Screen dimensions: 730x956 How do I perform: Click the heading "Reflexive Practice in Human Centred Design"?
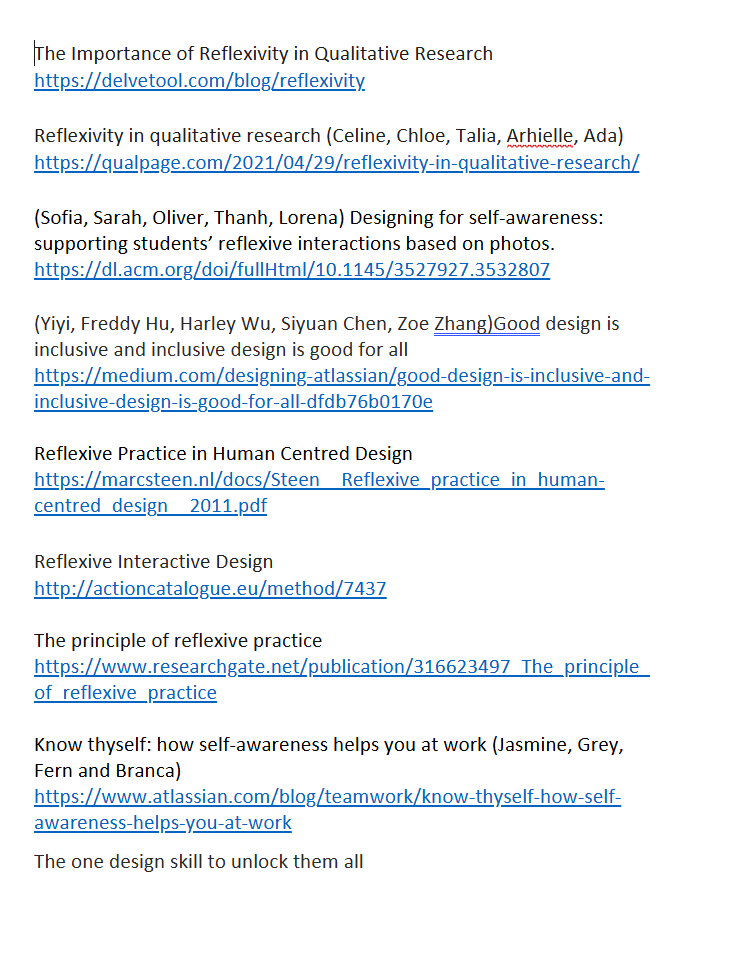[x=223, y=454]
